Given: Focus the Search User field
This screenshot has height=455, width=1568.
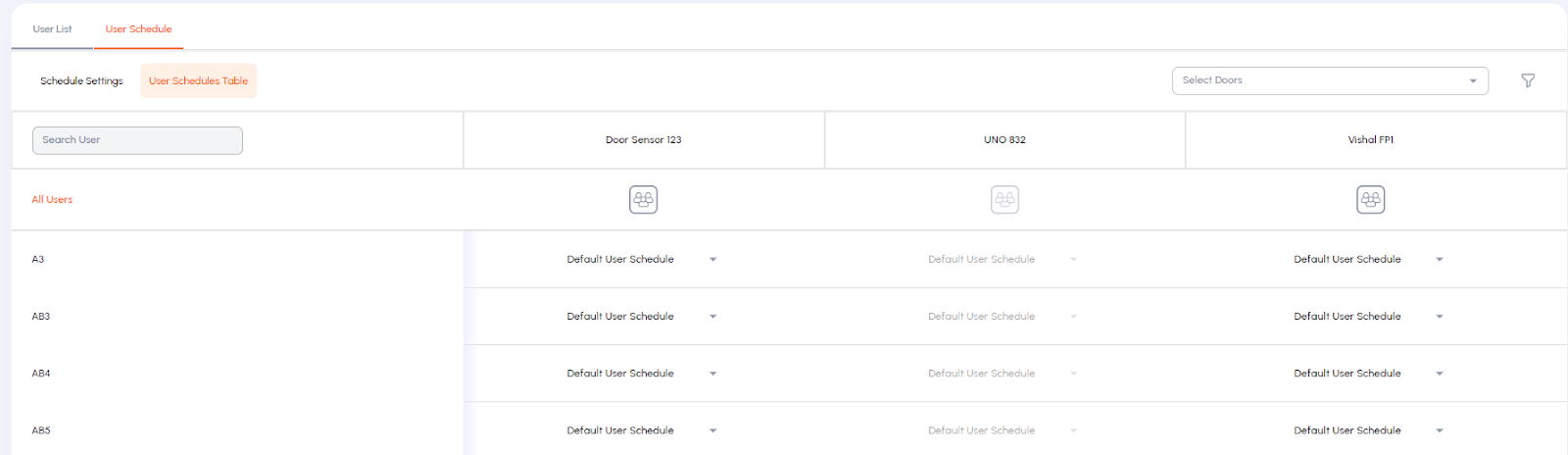Looking at the screenshot, I should point(137,140).
